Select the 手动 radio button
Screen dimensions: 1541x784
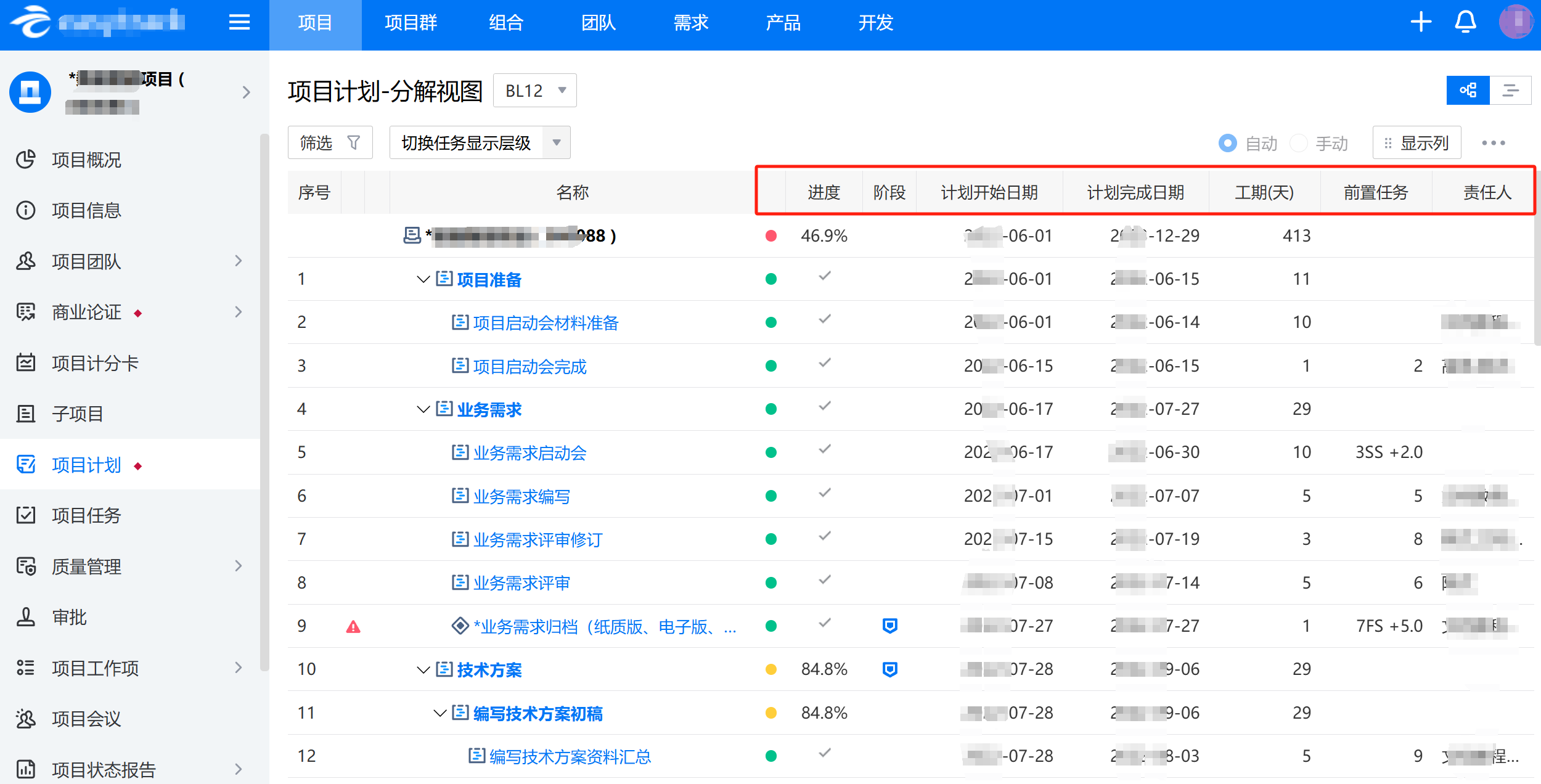tap(1298, 143)
